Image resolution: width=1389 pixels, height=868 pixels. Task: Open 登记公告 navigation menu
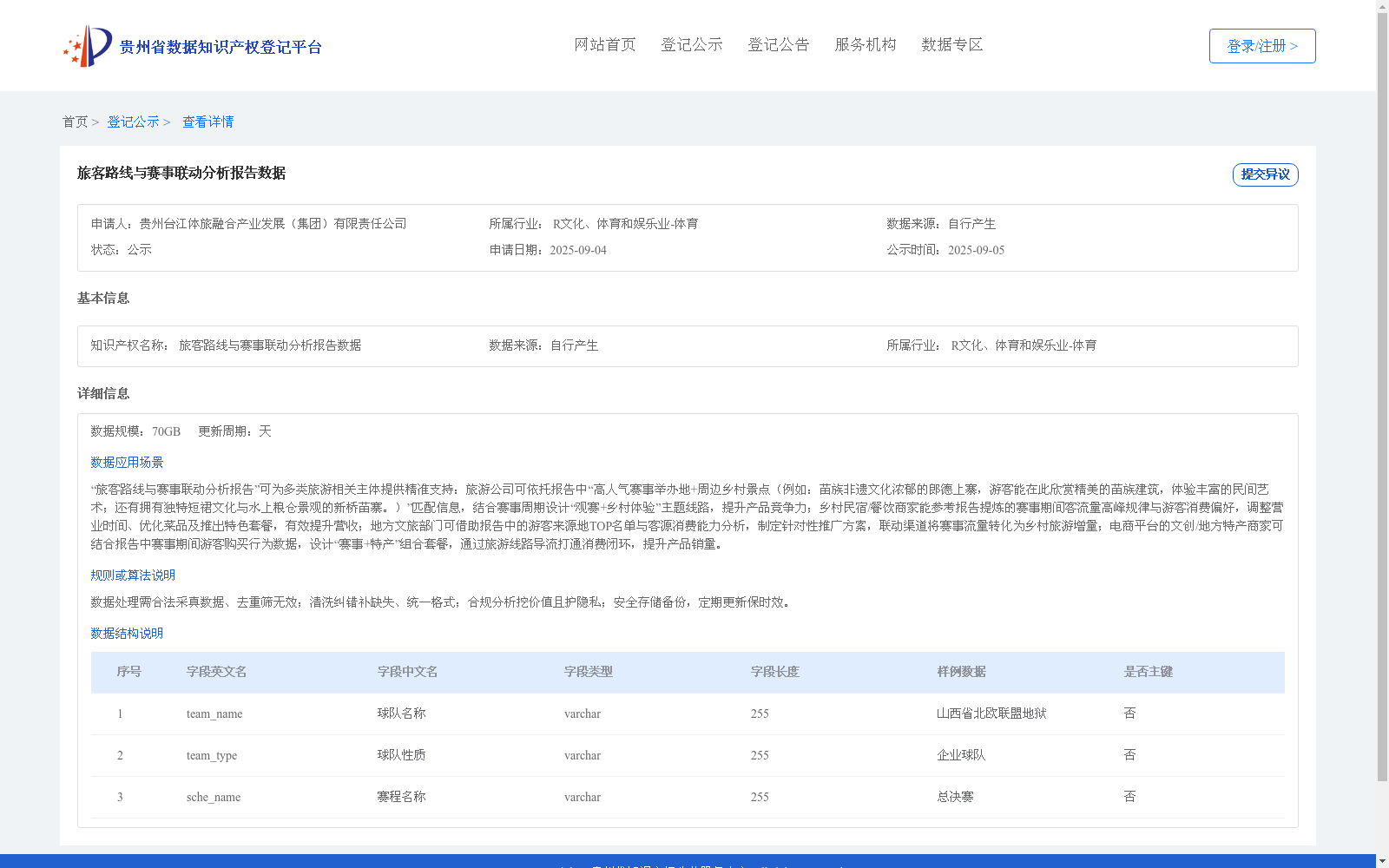tap(779, 44)
